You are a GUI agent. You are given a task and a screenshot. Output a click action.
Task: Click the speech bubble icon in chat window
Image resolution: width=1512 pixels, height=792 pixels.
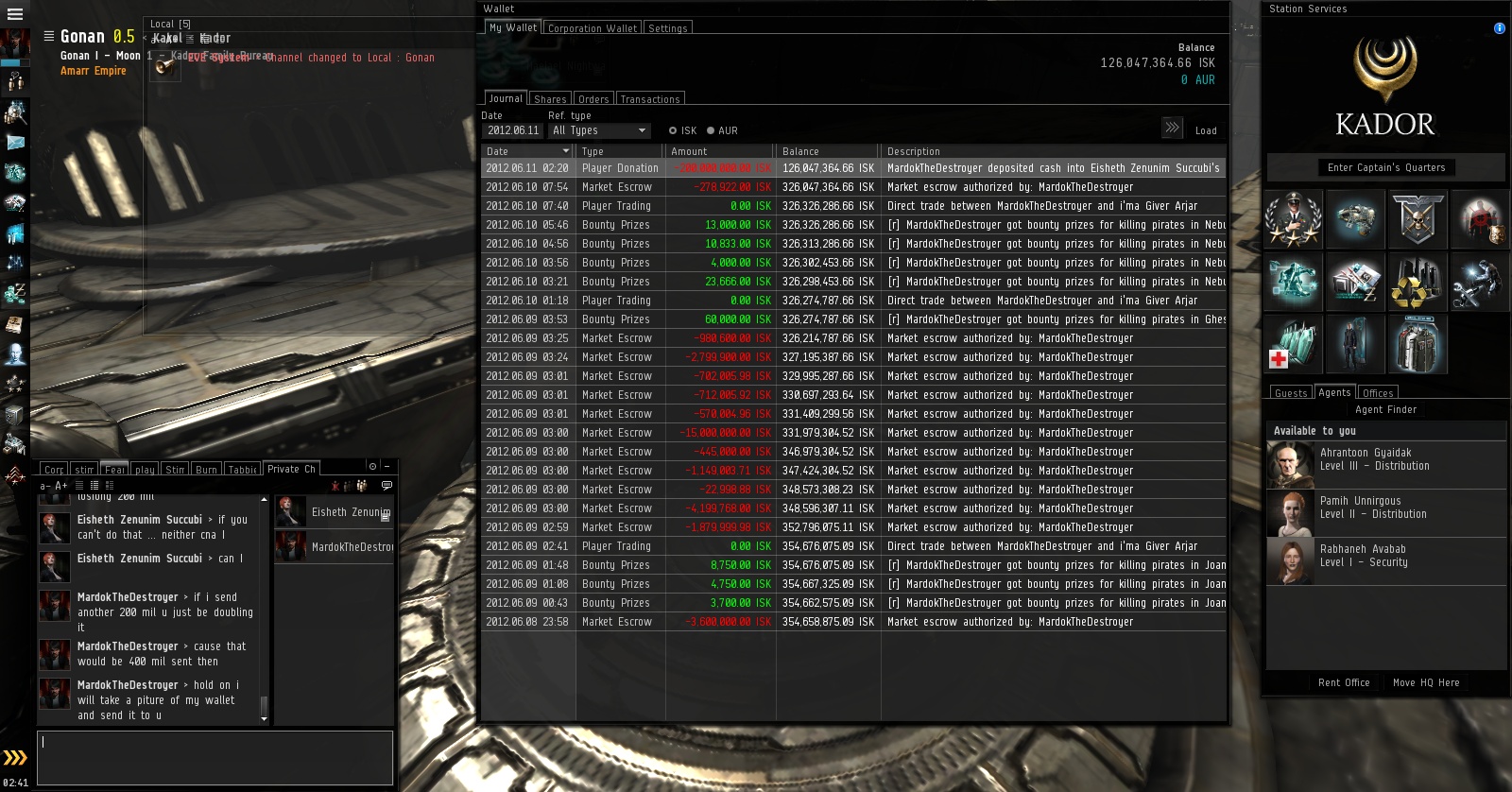tap(387, 486)
